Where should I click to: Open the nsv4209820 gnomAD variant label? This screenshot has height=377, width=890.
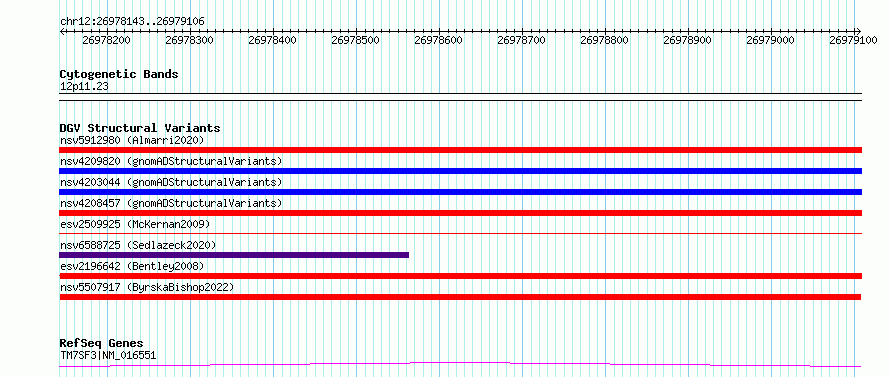point(171,161)
